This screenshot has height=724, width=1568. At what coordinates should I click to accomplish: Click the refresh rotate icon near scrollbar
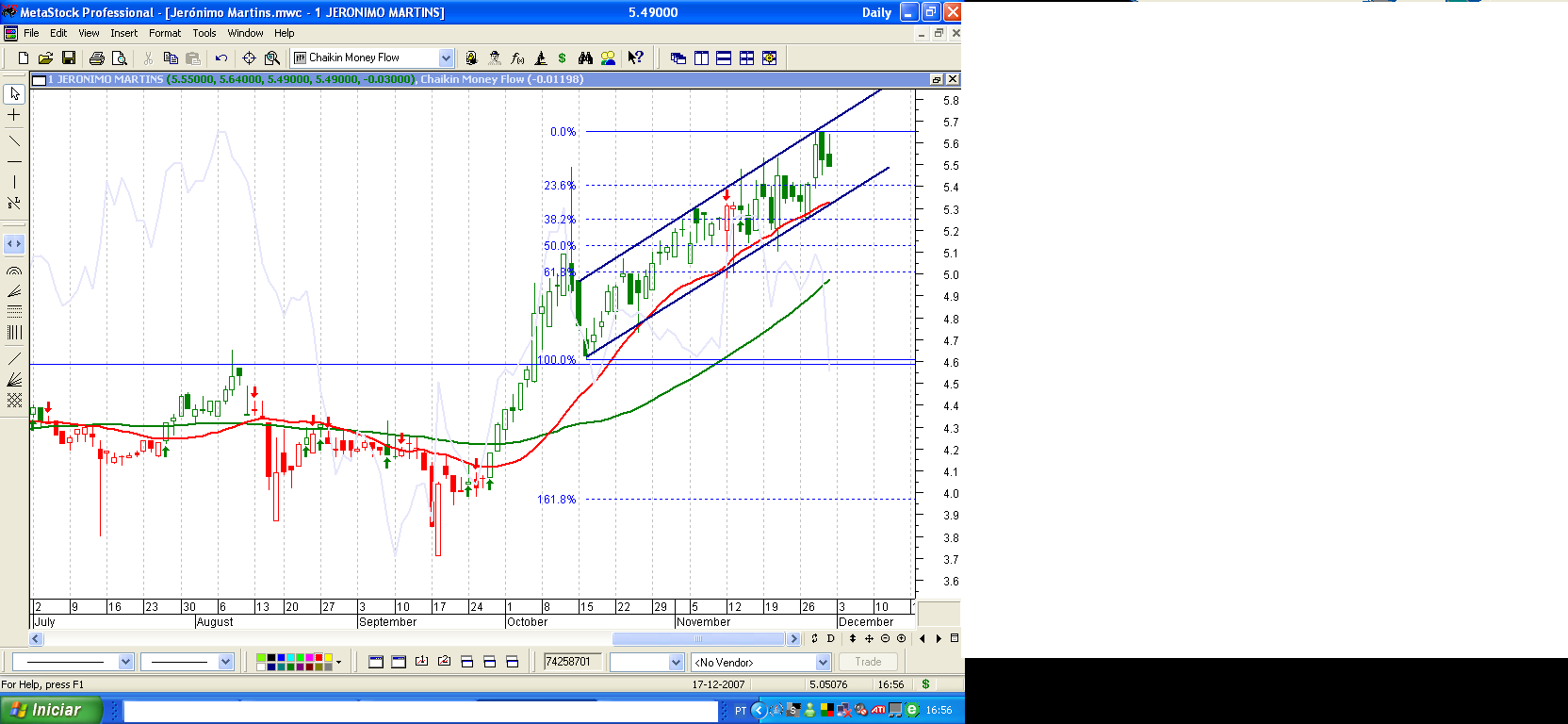[815, 638]
